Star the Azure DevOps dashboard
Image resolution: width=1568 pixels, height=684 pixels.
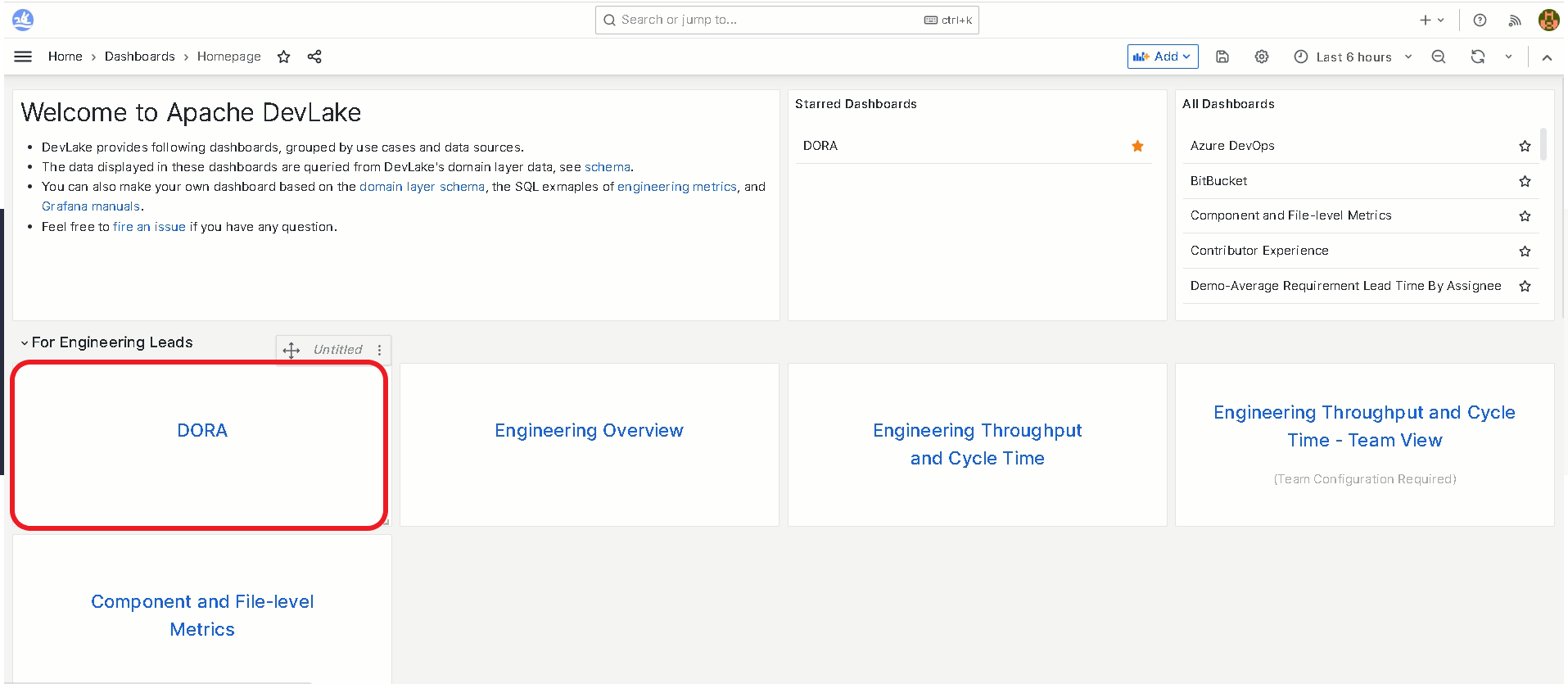tap(1525, 146)
